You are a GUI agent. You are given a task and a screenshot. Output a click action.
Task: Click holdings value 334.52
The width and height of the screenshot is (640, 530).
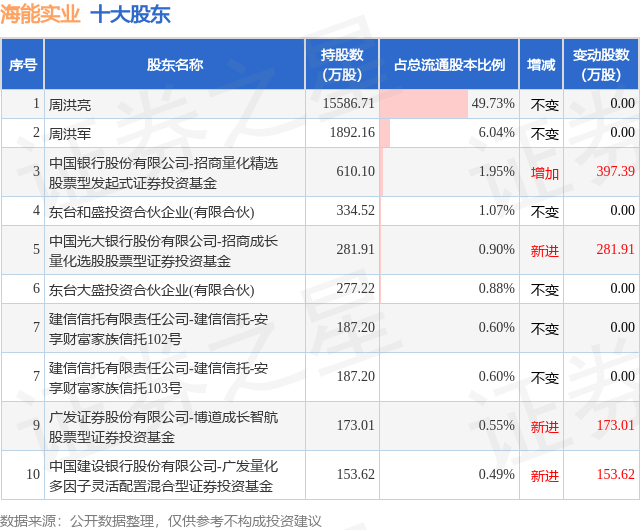coord(356,210)
